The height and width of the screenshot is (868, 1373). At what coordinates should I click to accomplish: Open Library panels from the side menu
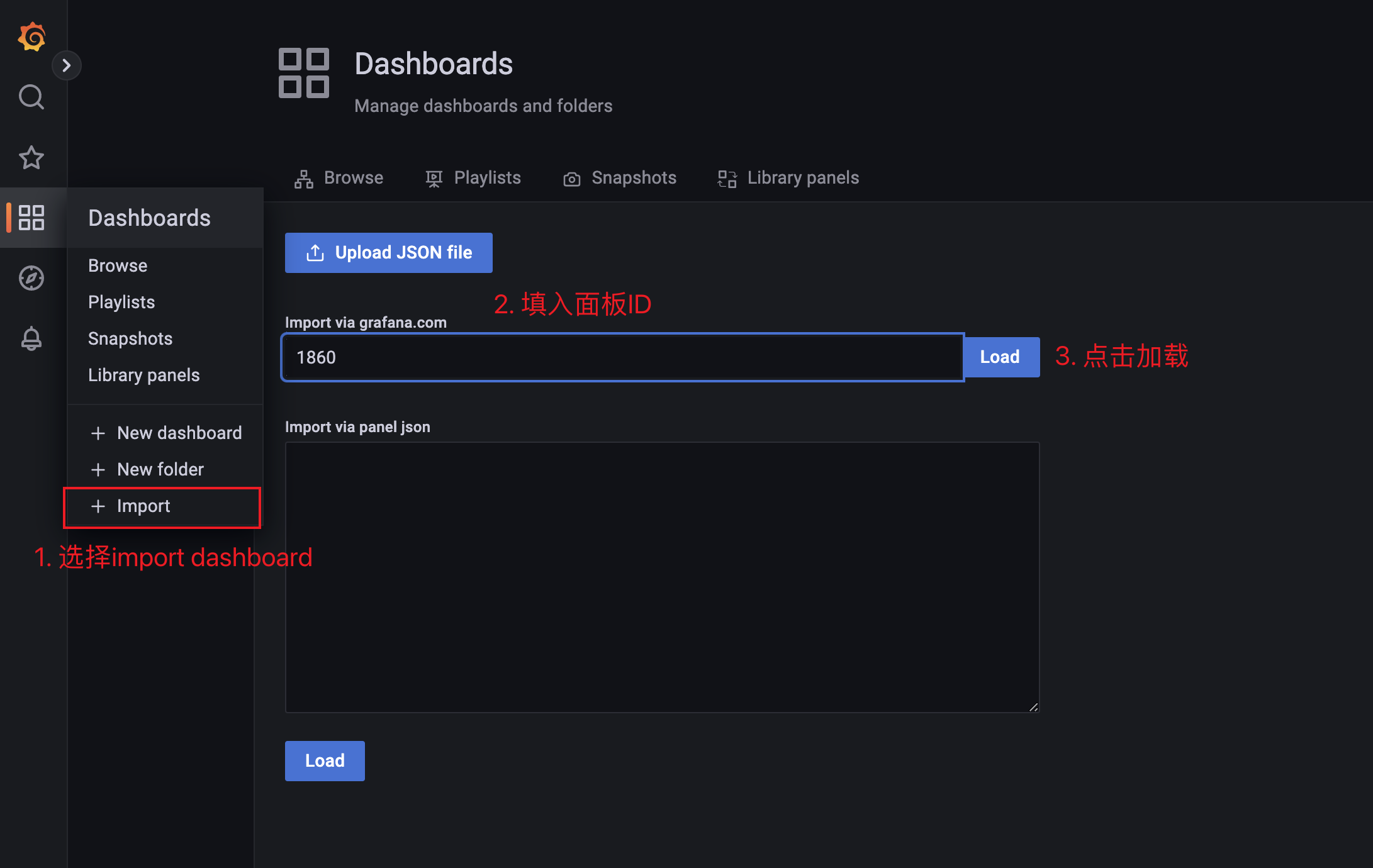(x=143, y=375)
